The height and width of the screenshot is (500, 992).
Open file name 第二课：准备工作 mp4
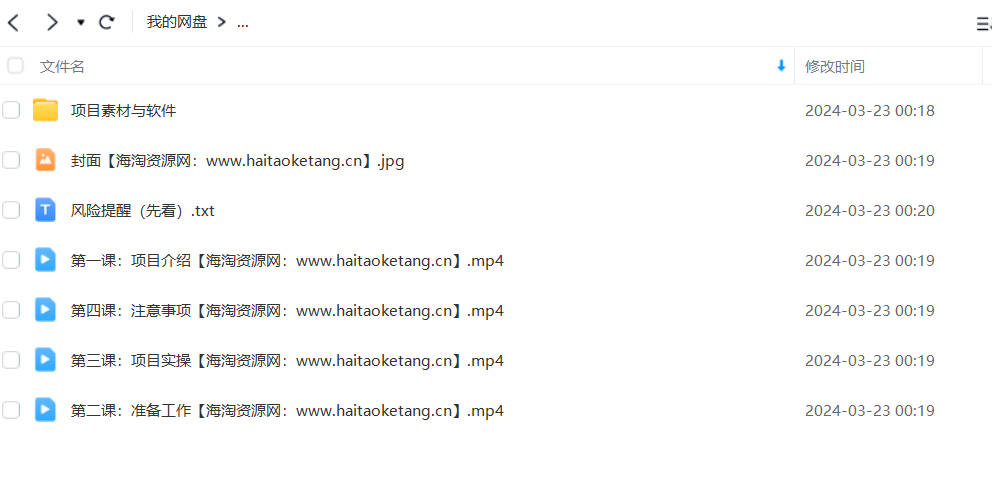pyautogui.click(x=287, y=411)
